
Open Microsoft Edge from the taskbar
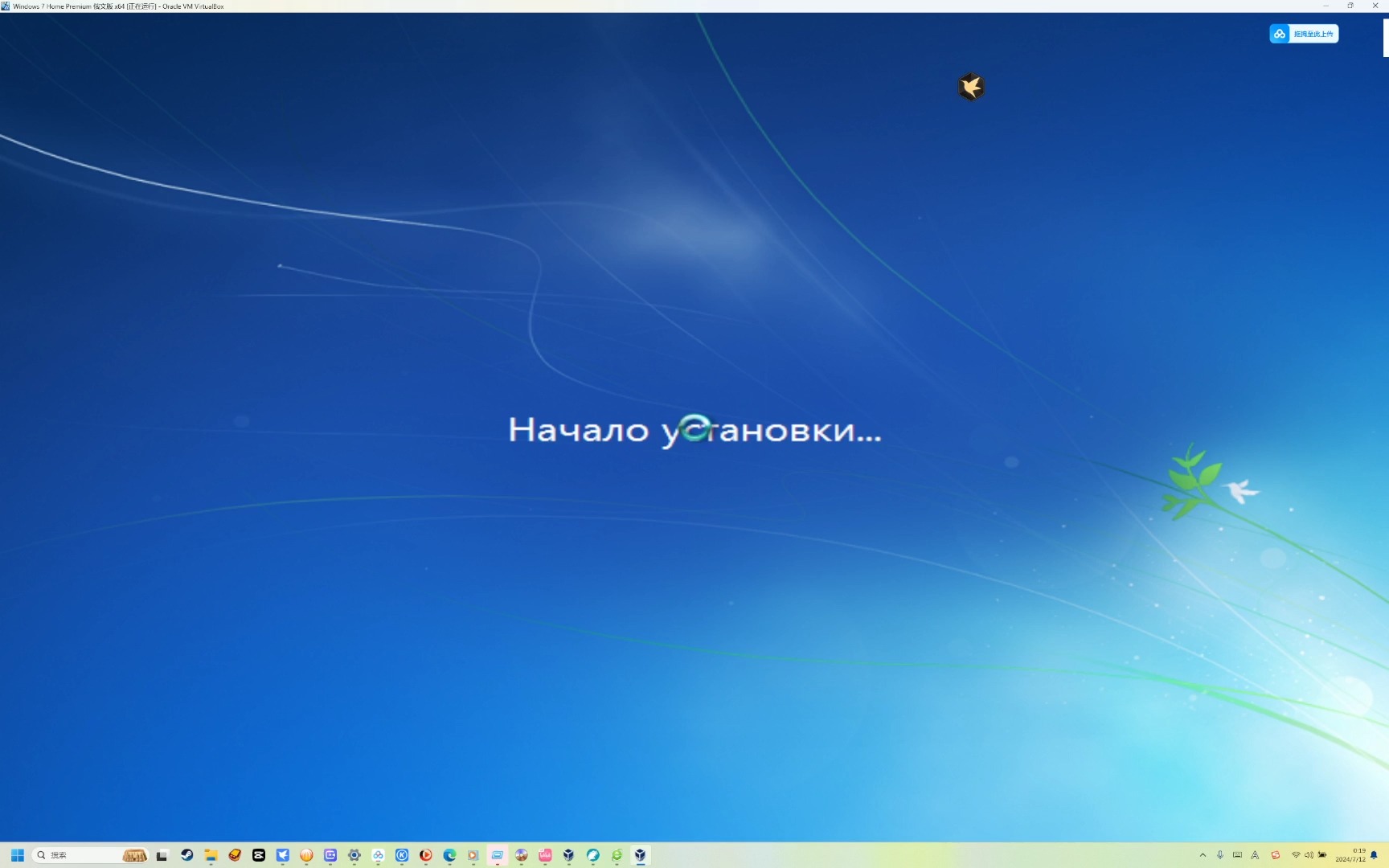tap(449, 855)
